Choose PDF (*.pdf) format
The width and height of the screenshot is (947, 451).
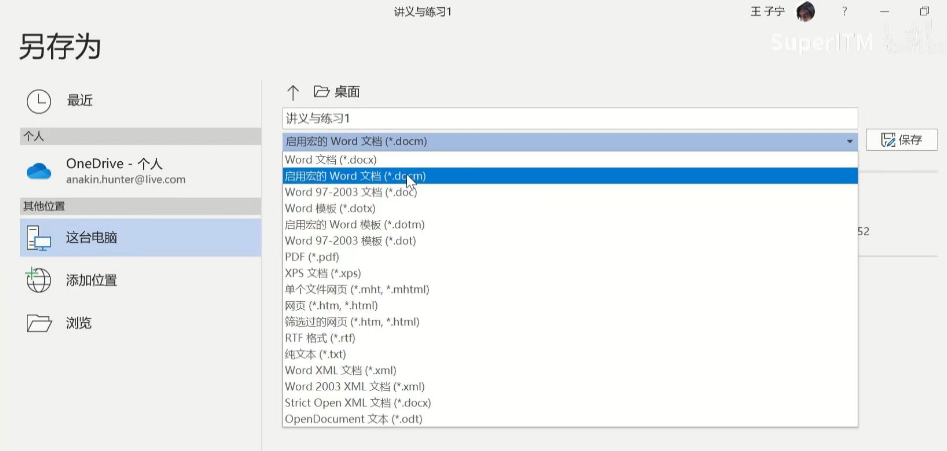pyautogui.click(x=570, y=257)
